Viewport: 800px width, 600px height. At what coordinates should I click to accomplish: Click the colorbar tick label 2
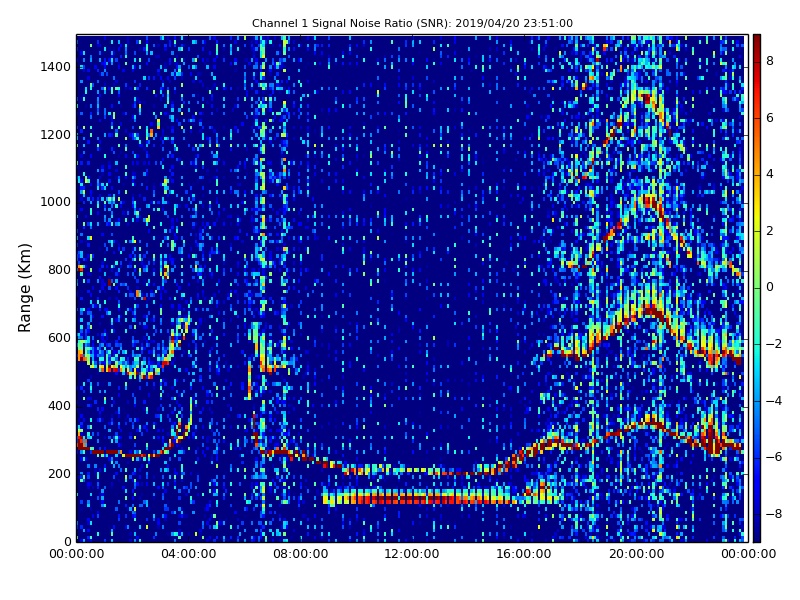coord(770,231)
